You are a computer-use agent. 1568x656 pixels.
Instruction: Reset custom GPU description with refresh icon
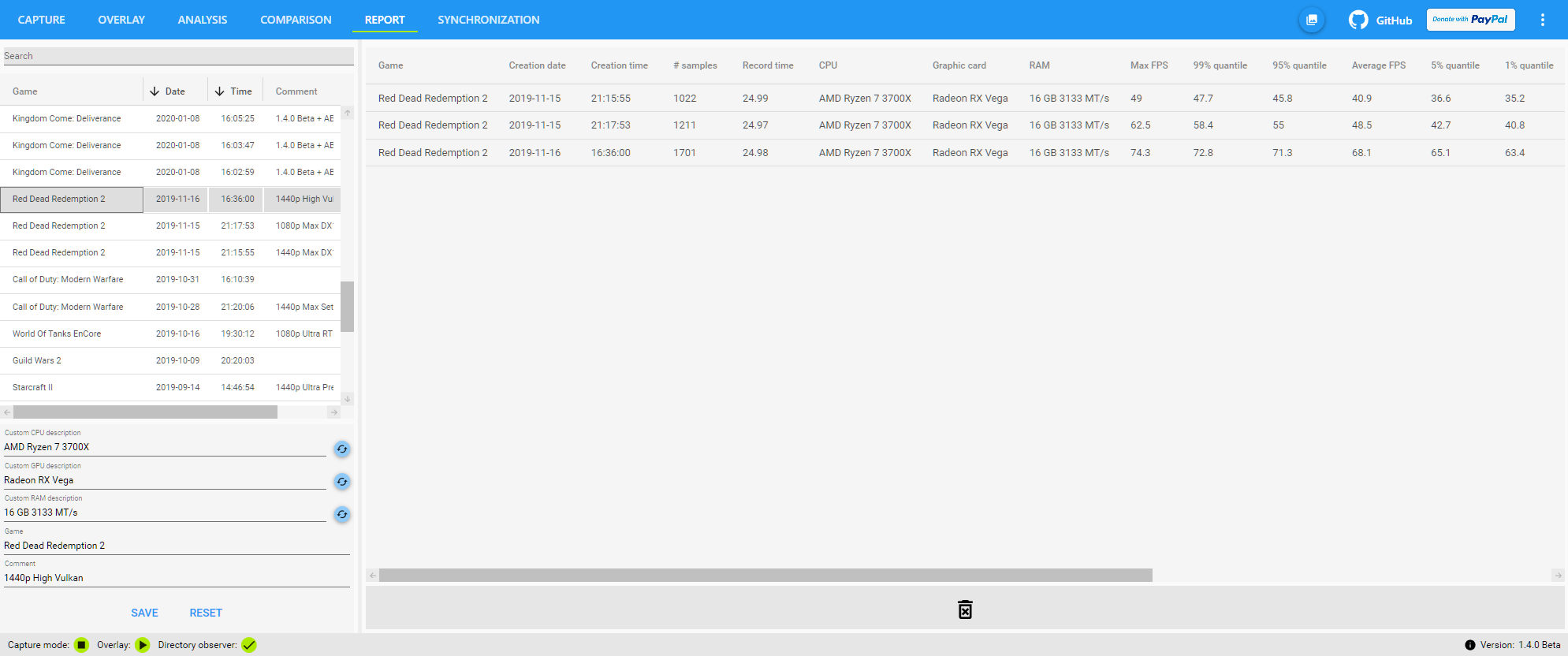[342, 482]
